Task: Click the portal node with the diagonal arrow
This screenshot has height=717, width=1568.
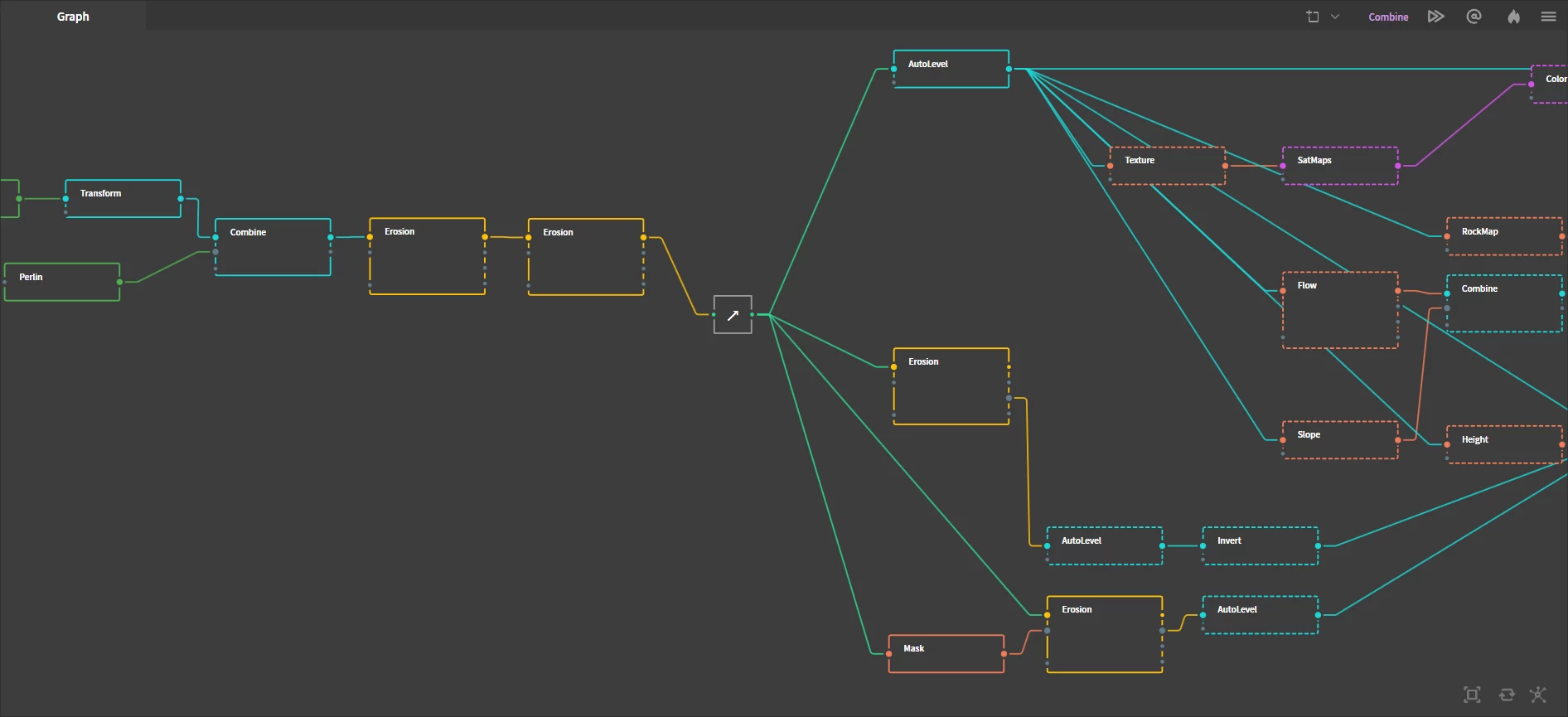Action: [733, 315]
